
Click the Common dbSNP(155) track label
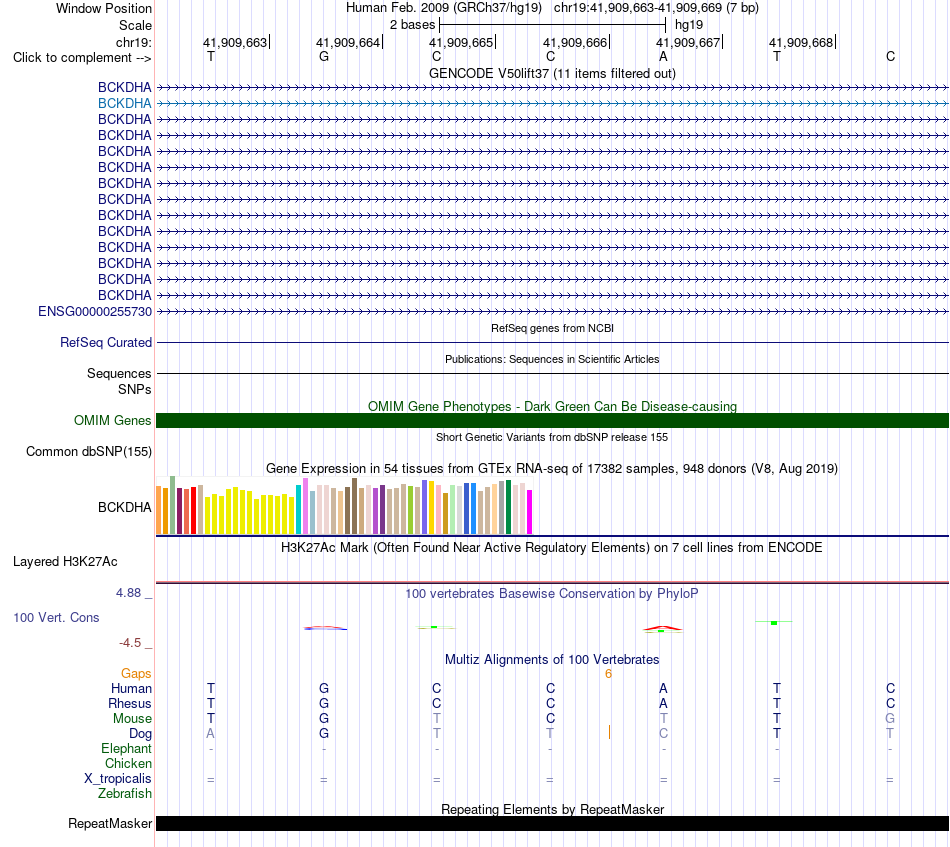pyautogui.click(x=88, y=451)
